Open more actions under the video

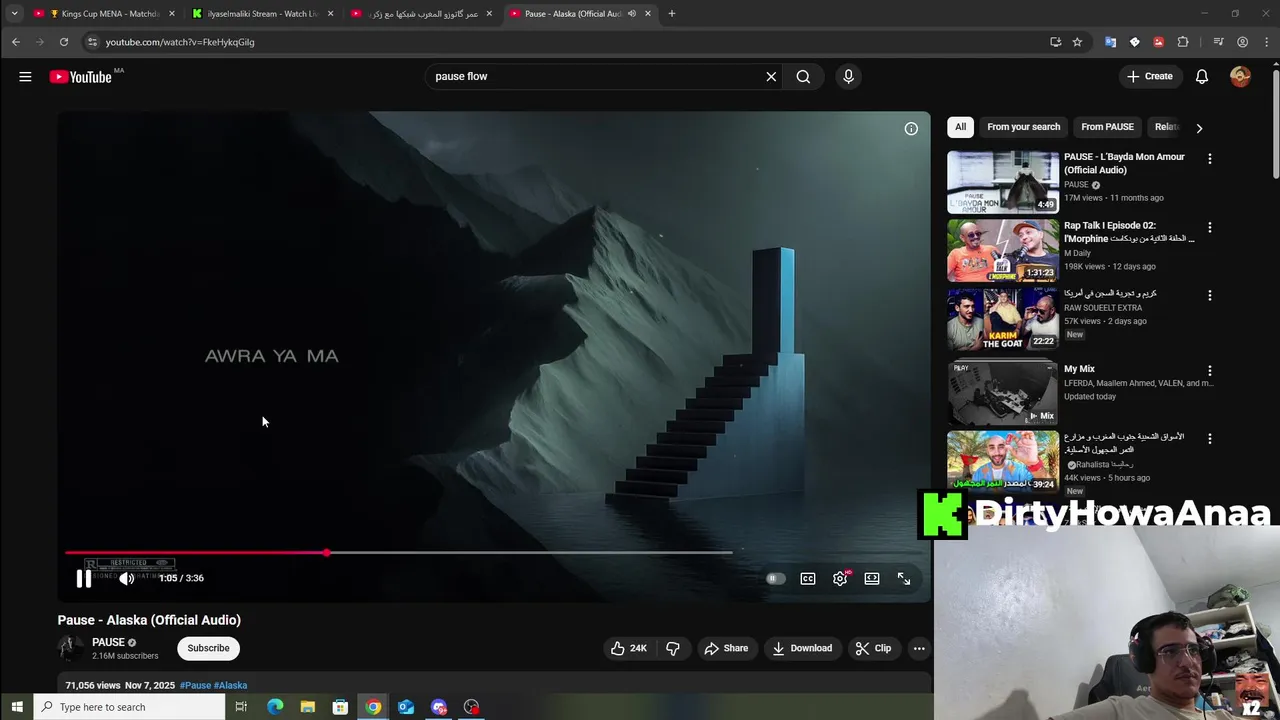click(919, 648)
